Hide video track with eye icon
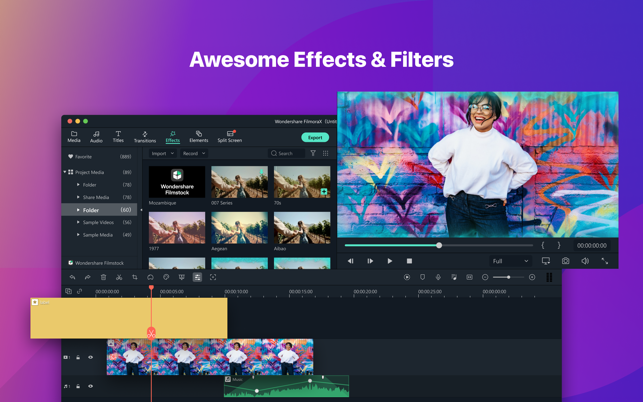This screenshot has width=643, height=402. (x=90, y=357)
